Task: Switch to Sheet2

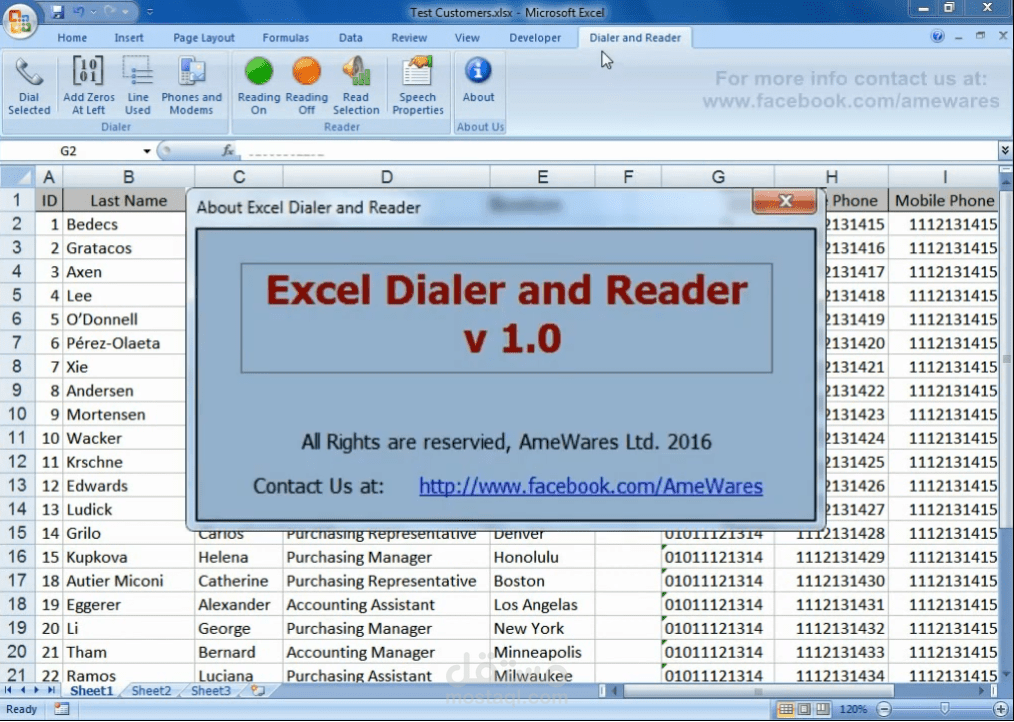Action: click(x=151, y=690)
